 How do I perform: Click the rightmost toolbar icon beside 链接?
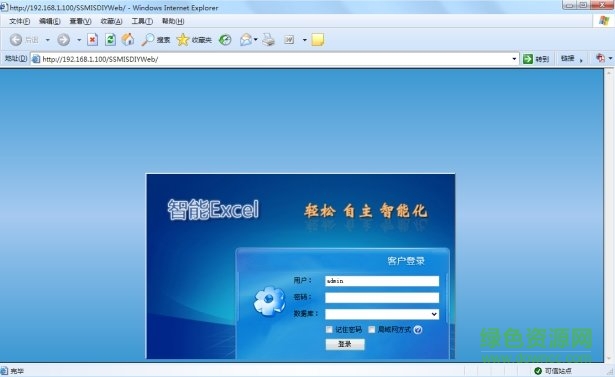pos(600,58)
